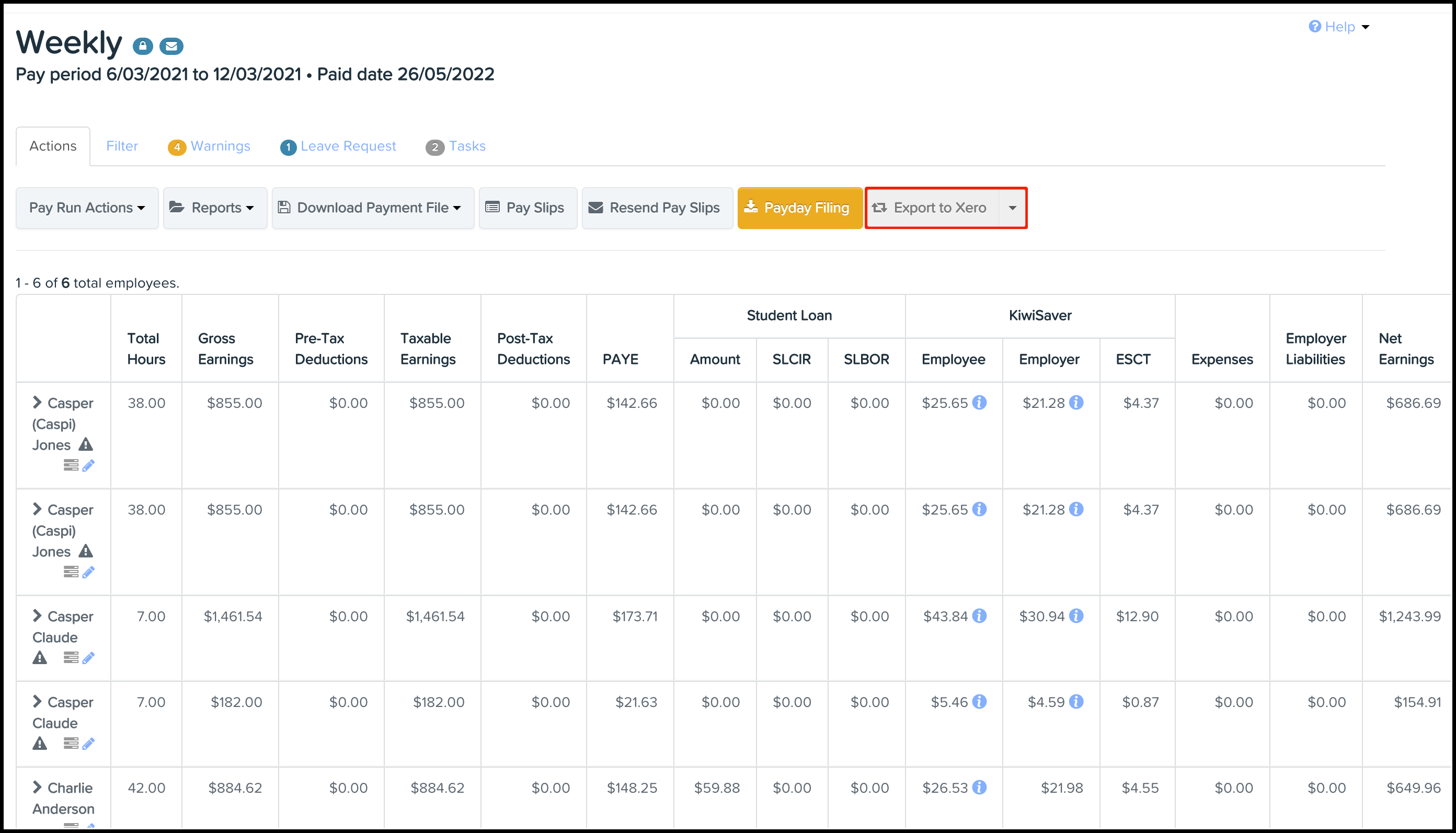Click info icon beside $25.65 in first row
This screenshot has height=833, width=1456.
980,403
